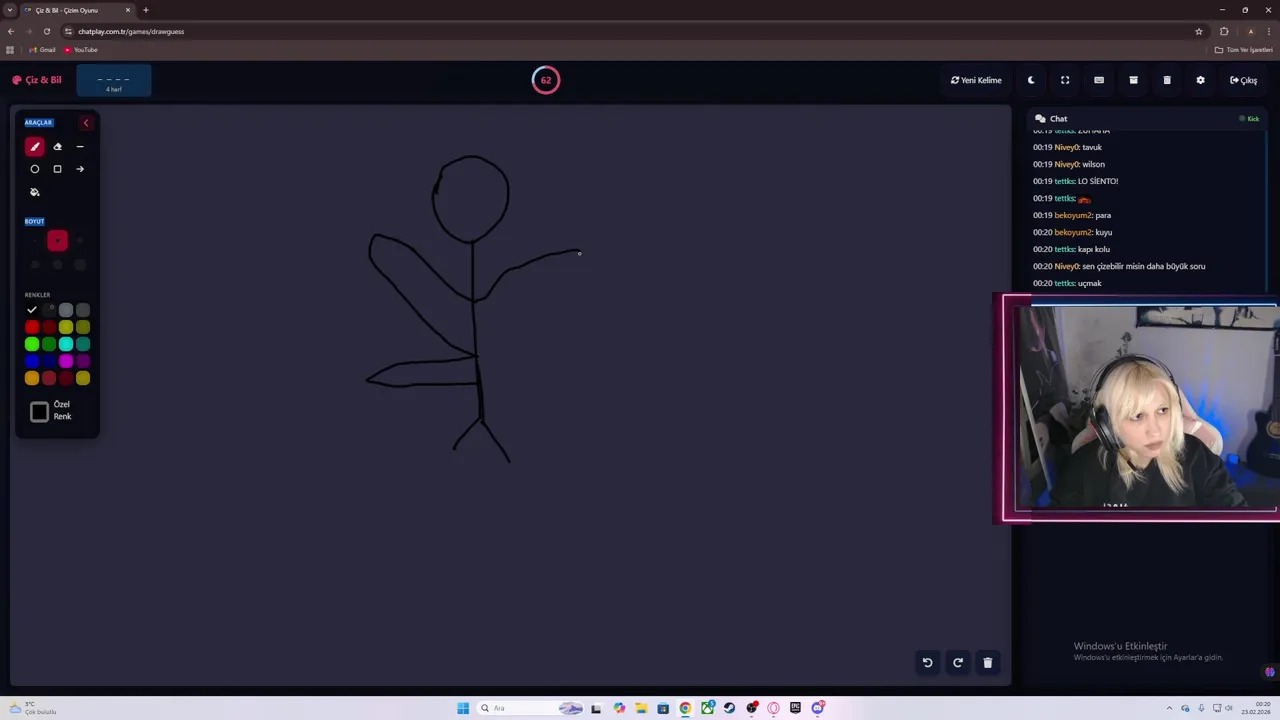Open the browser tab search dropdown

[10, 10]
